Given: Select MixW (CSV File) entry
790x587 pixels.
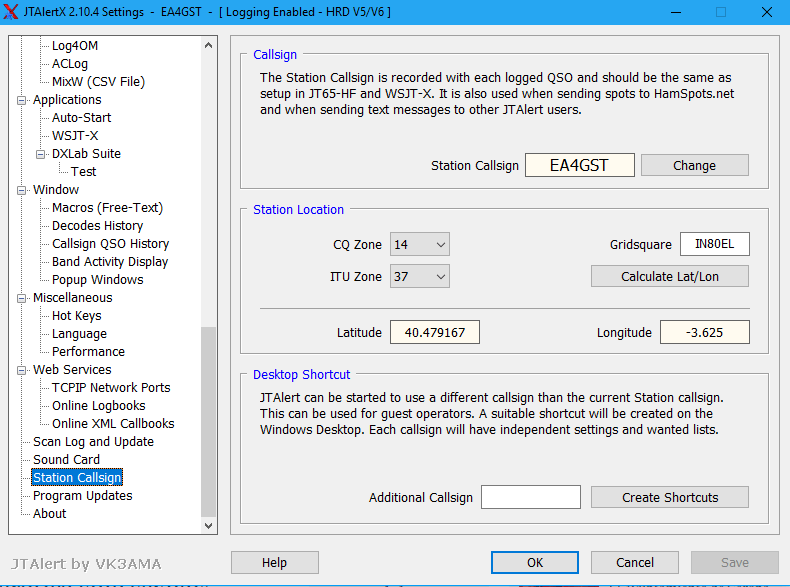Looking at the screenshot, I should click(98, 82).
